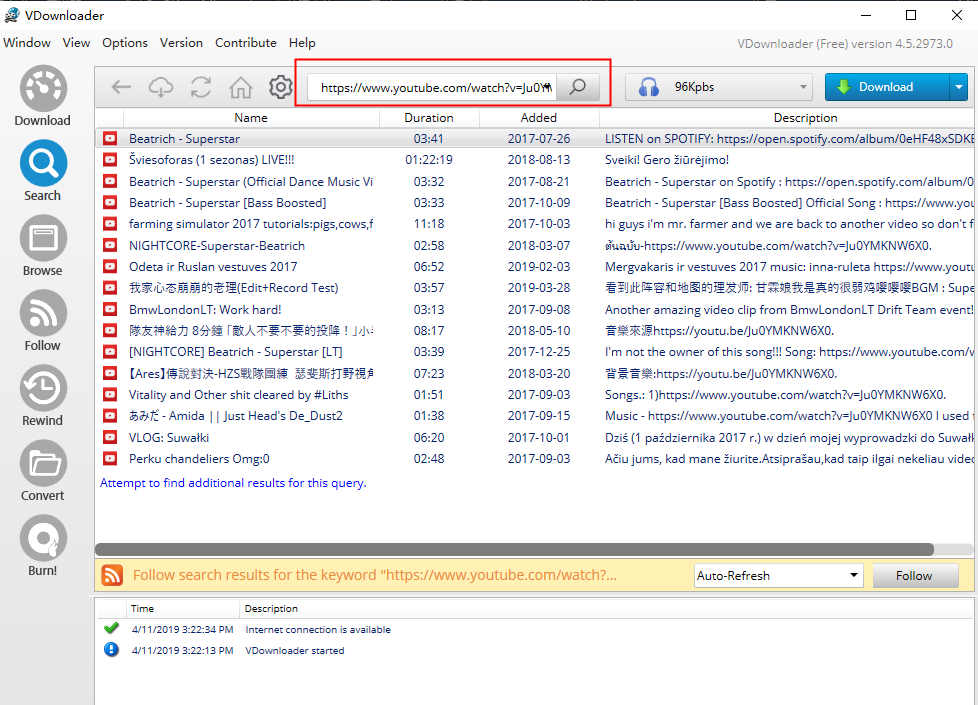Click the video icon beside VLOG: Suwałki
Viewport: 978px width, 705px height.
click(110, 437)
